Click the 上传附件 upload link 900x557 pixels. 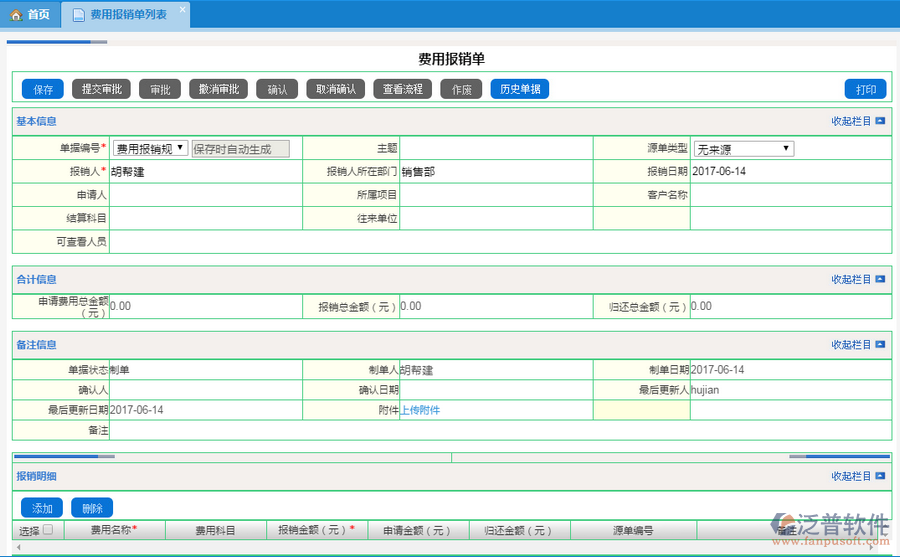coord(420,410)
